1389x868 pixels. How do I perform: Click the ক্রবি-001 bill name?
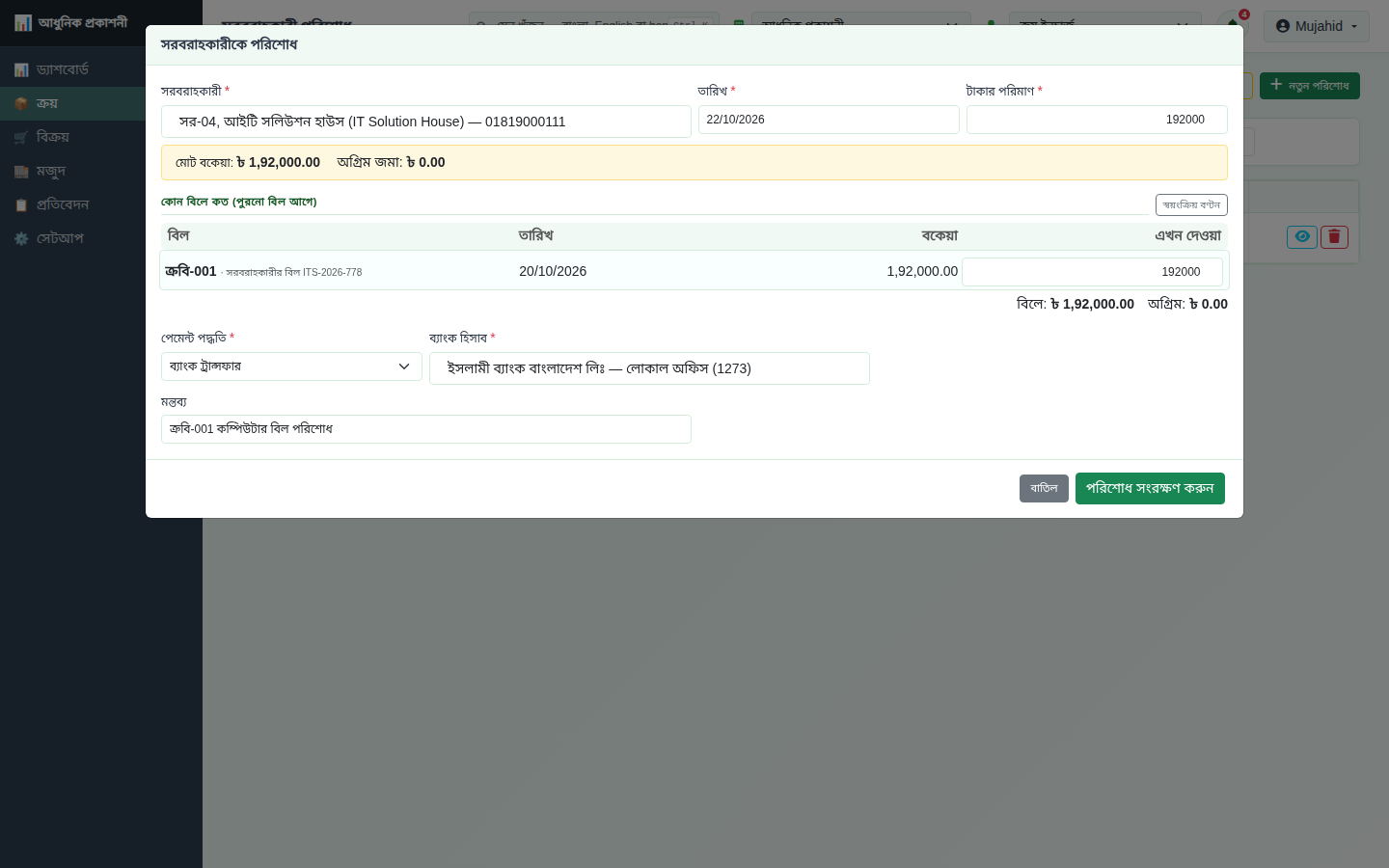click(191, 272)
